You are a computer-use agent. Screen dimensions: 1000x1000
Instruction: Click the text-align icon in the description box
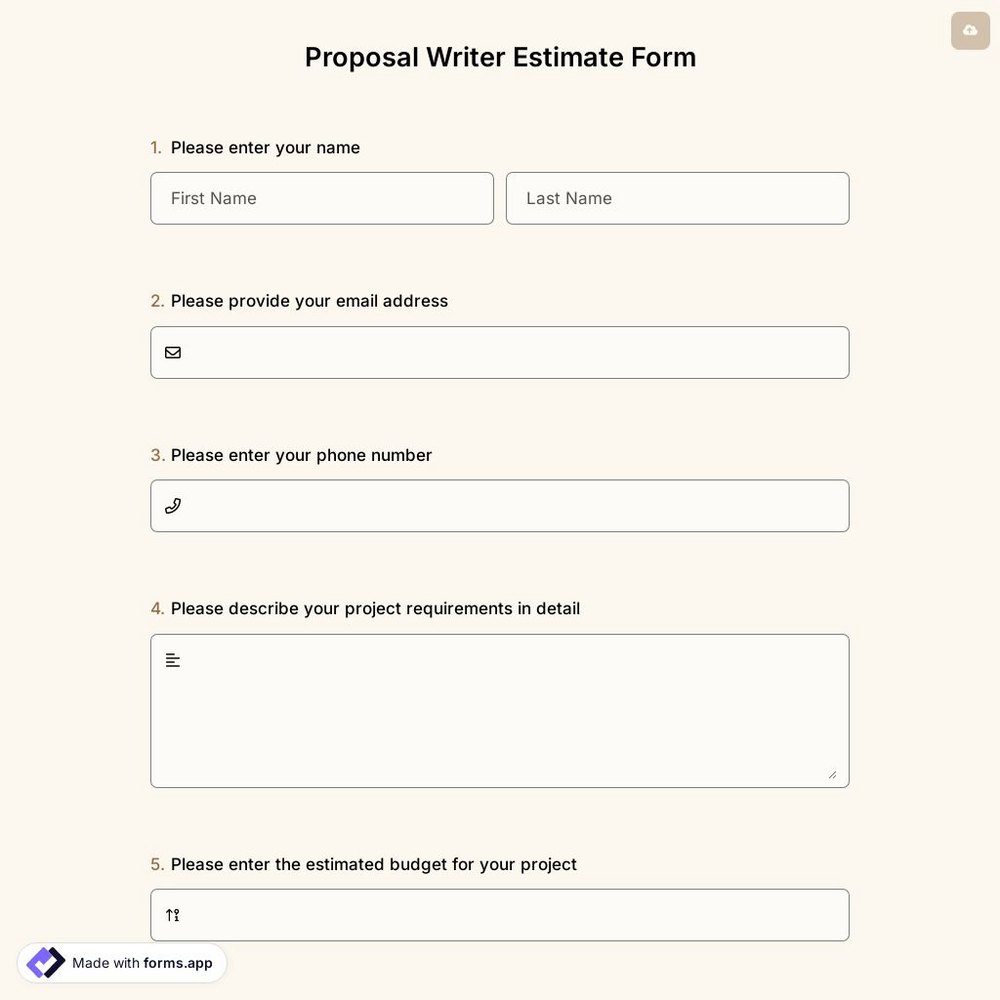171,659
